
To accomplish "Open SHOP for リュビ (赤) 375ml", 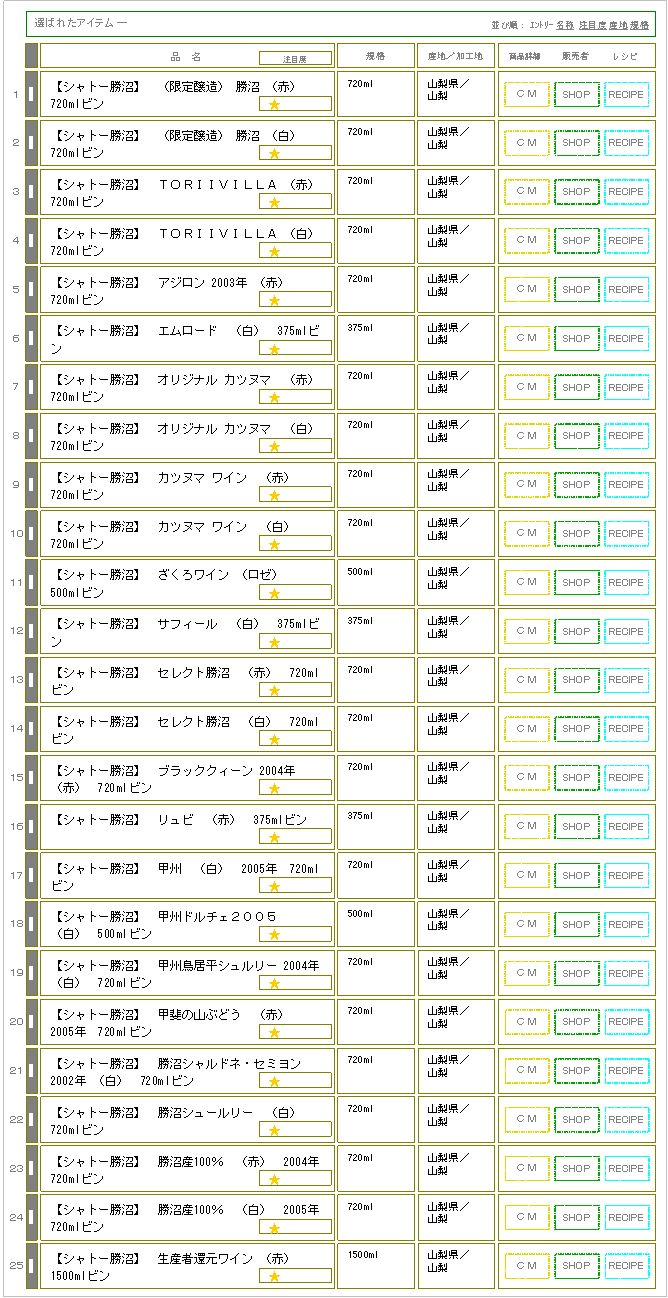I will click(577, 826).
